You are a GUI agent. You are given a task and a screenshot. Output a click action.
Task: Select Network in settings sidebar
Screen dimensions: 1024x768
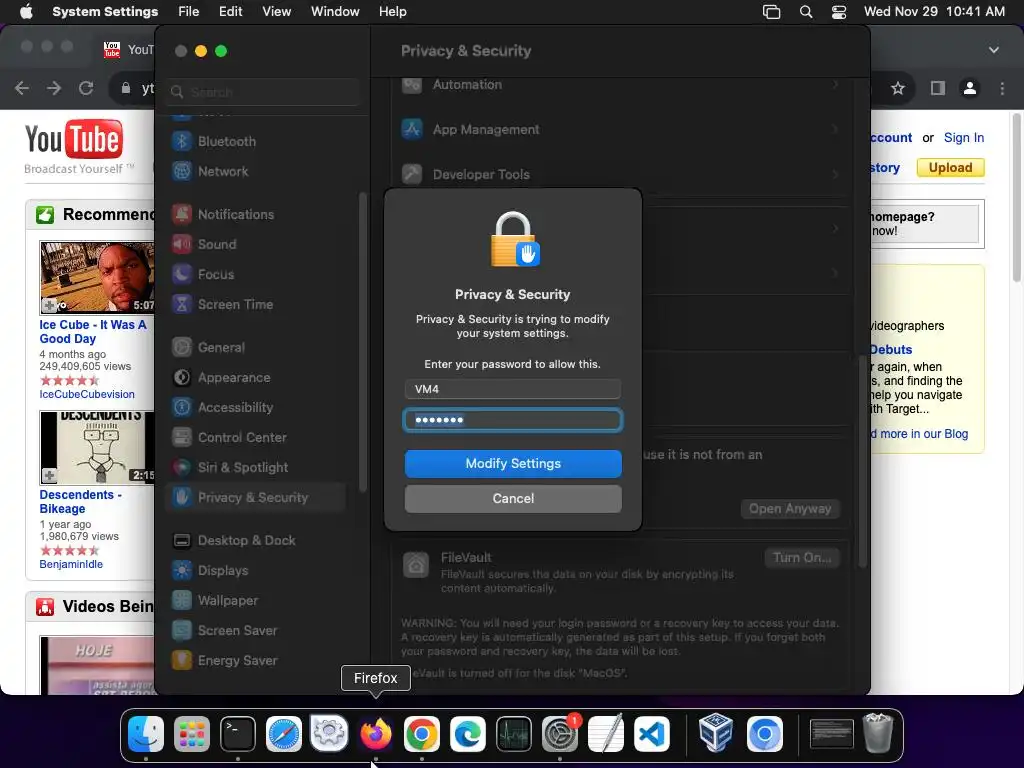coord(255,171)
